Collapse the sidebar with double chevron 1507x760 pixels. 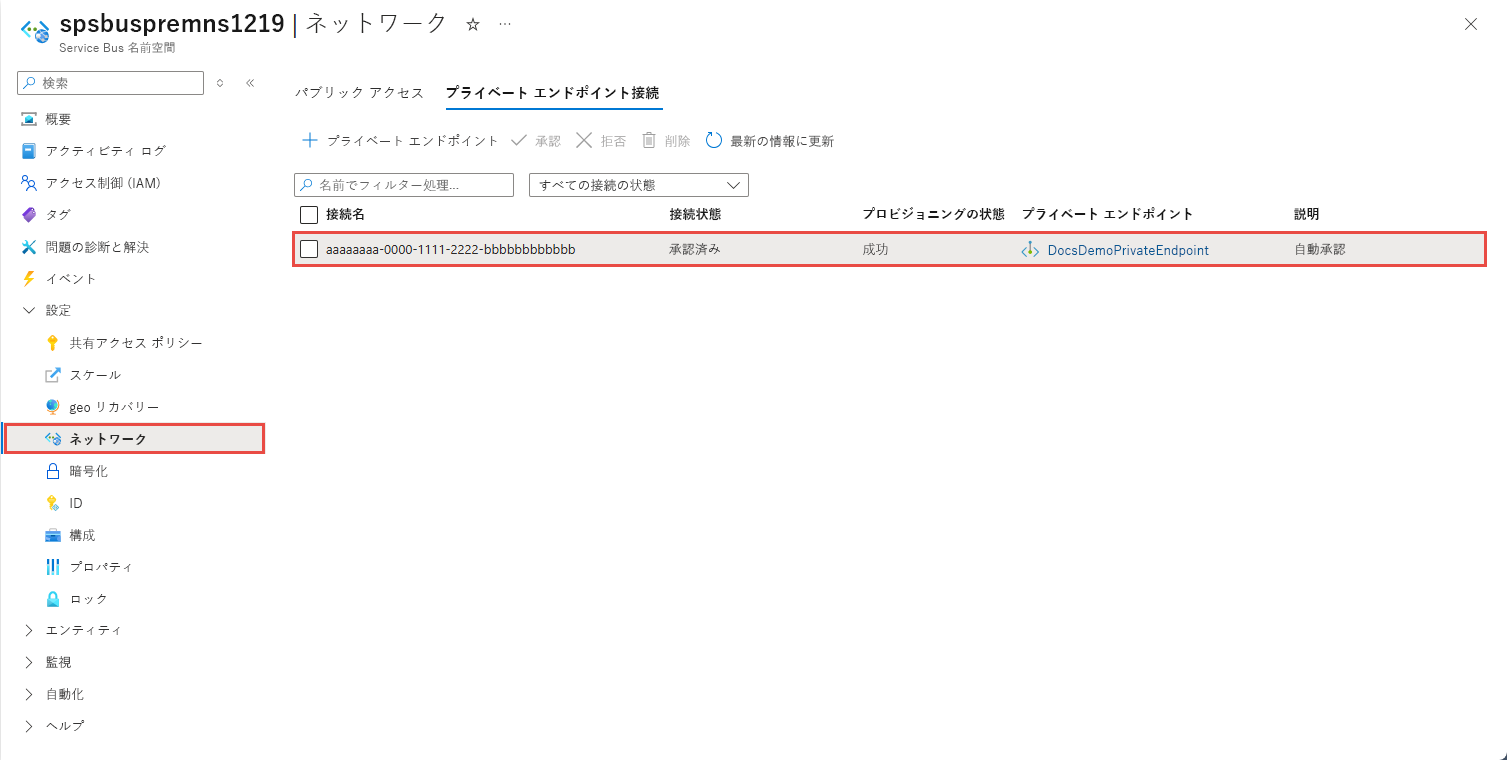click(250, 83)
